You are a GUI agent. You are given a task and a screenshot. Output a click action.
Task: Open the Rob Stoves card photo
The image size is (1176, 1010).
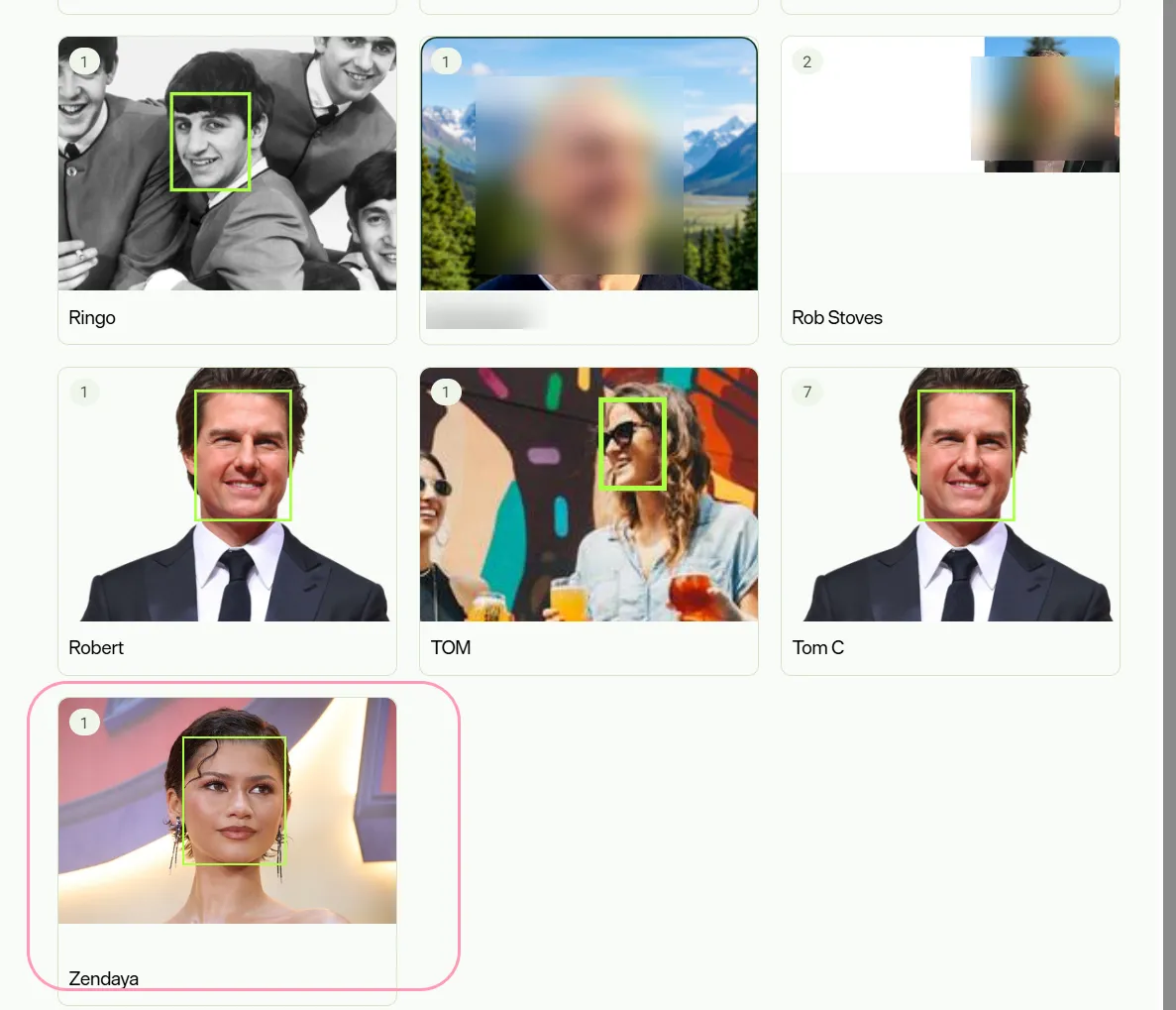tap(950, 104)
